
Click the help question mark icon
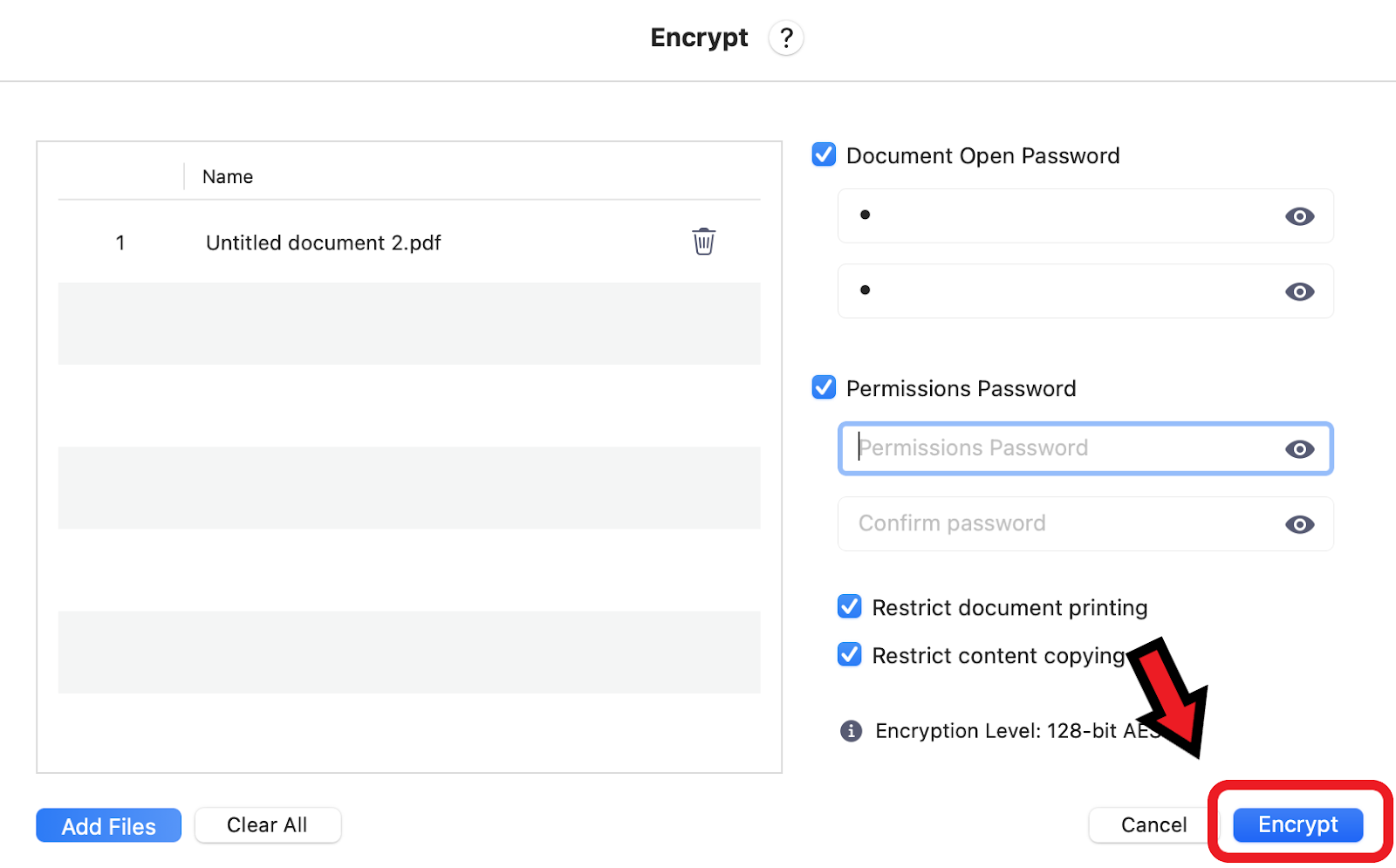point(786,38)
